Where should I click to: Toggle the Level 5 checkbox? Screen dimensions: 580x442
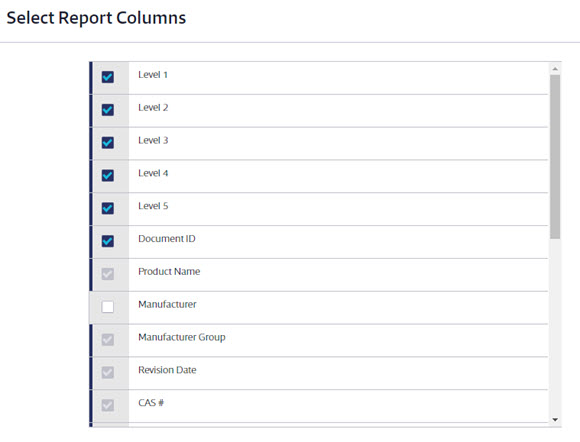[x=108, y=208]
